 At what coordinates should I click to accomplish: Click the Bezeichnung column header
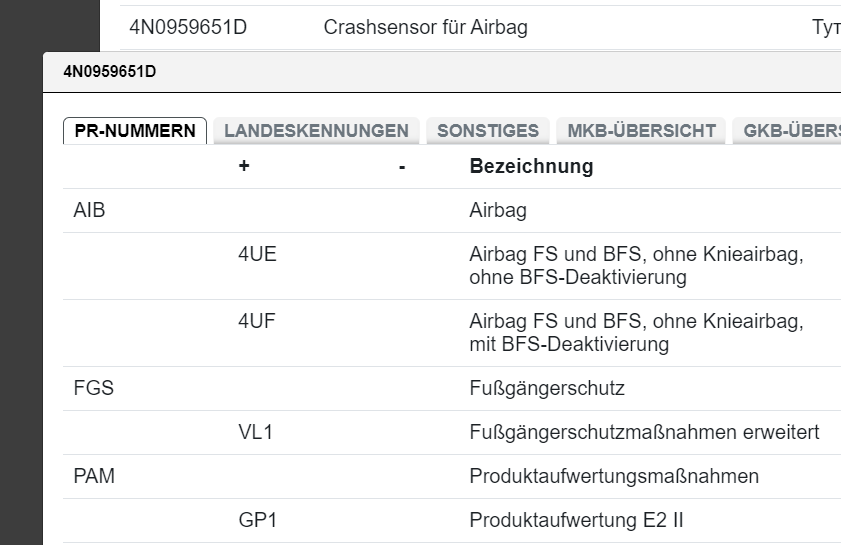(x=531, y=167)
